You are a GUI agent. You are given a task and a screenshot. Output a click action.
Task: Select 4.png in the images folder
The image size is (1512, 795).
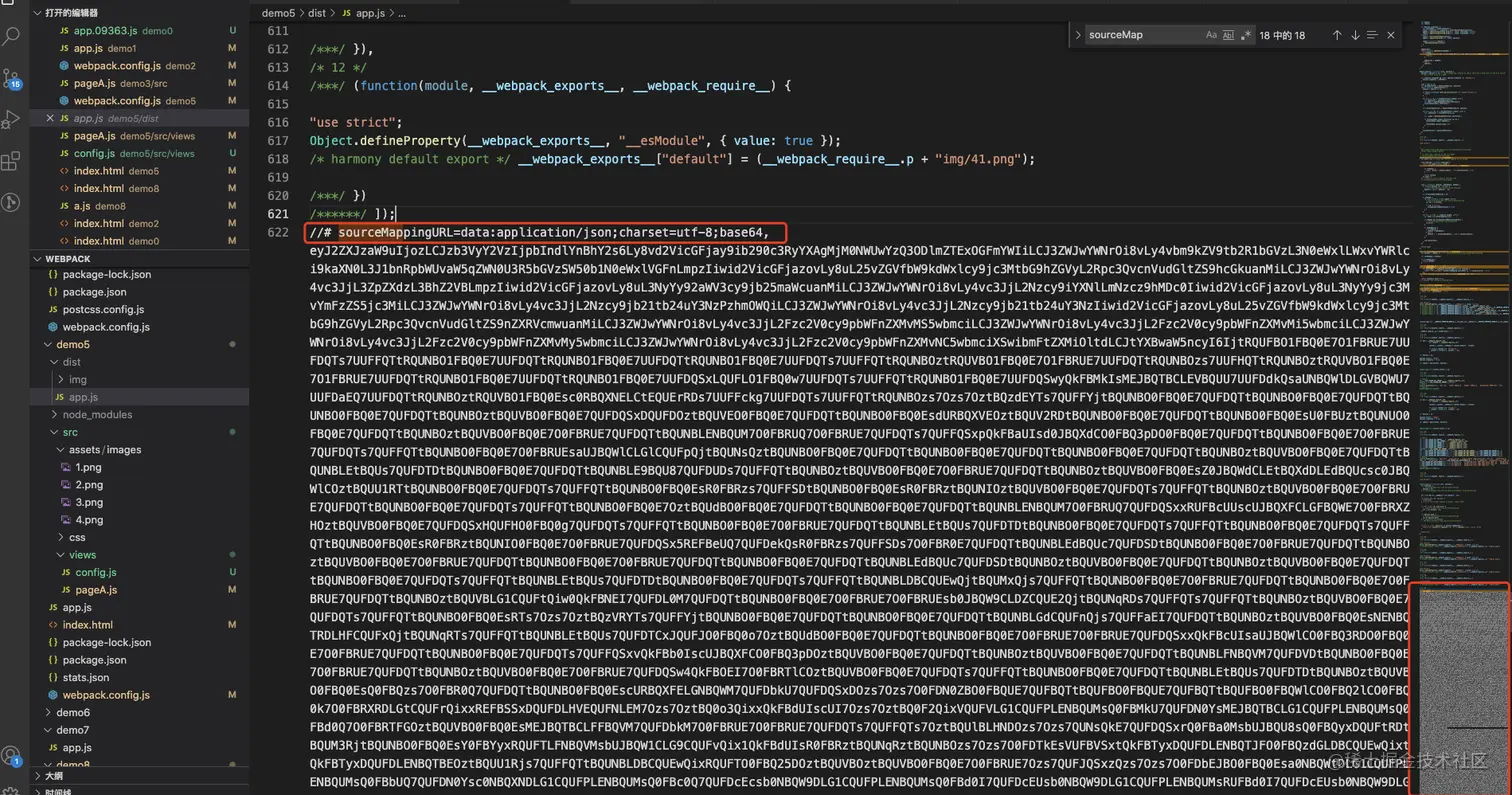tap(140, 520)
